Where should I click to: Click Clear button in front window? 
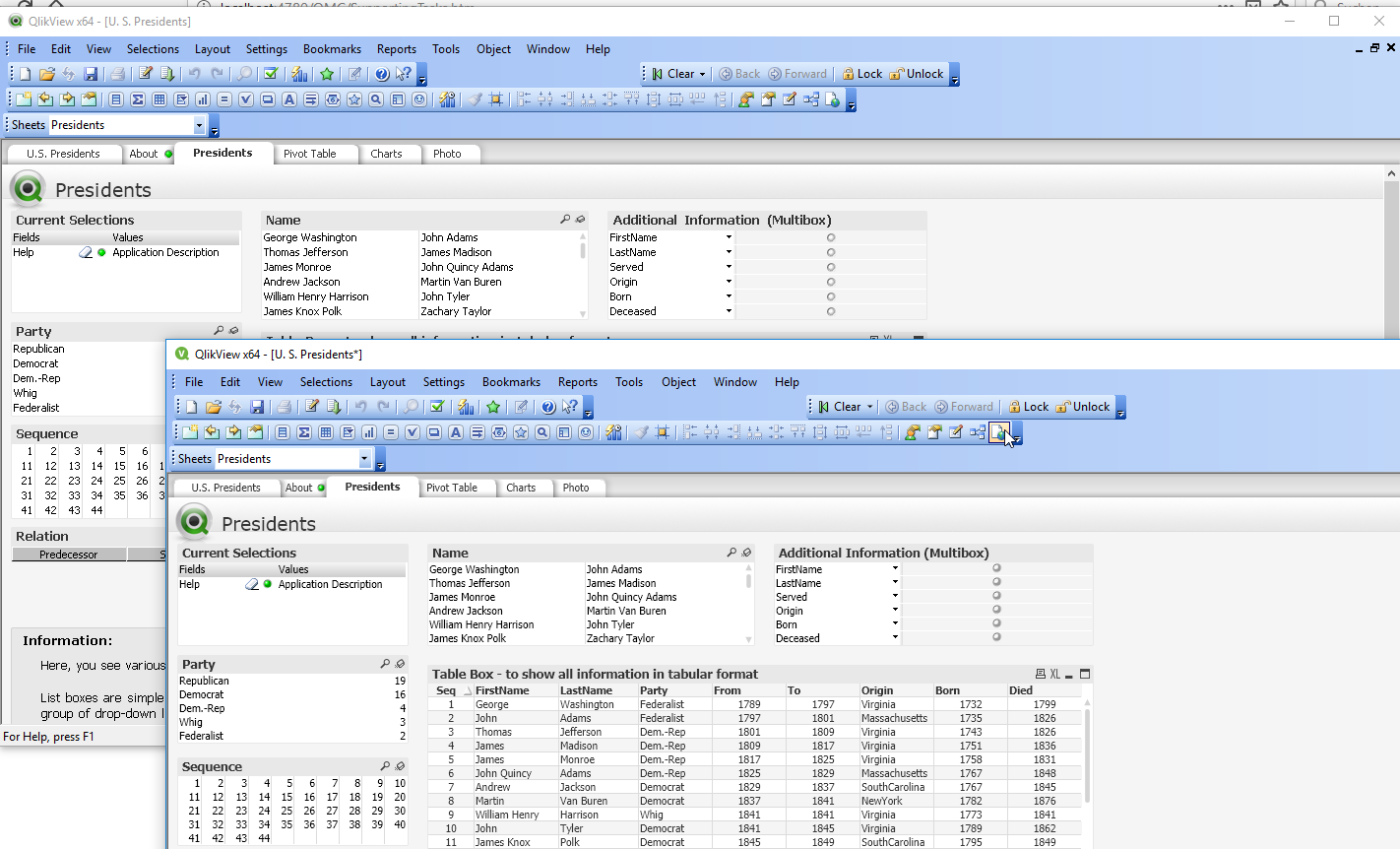coord(840,407)
